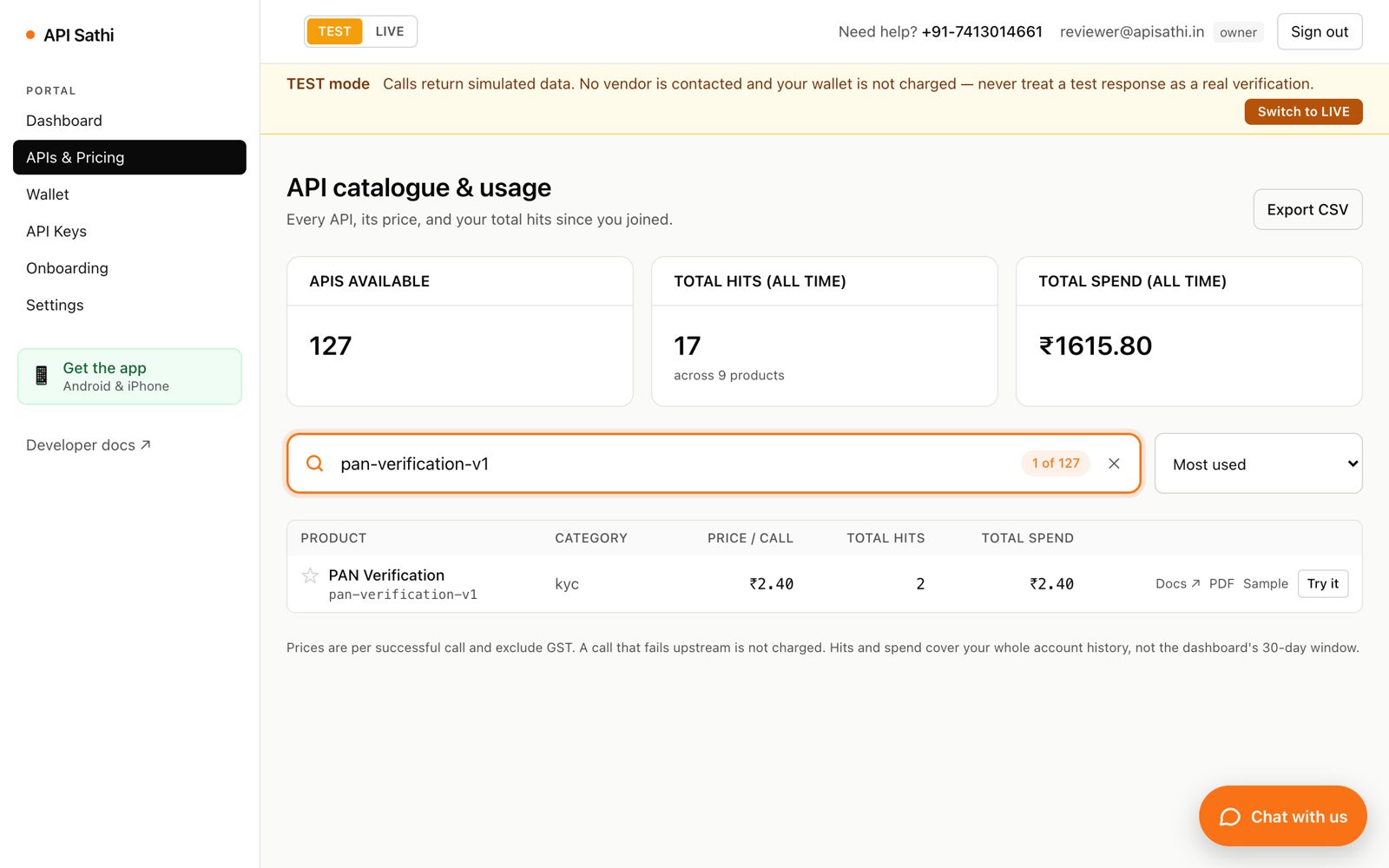Click the Chat with us button

click(1283, 816)
